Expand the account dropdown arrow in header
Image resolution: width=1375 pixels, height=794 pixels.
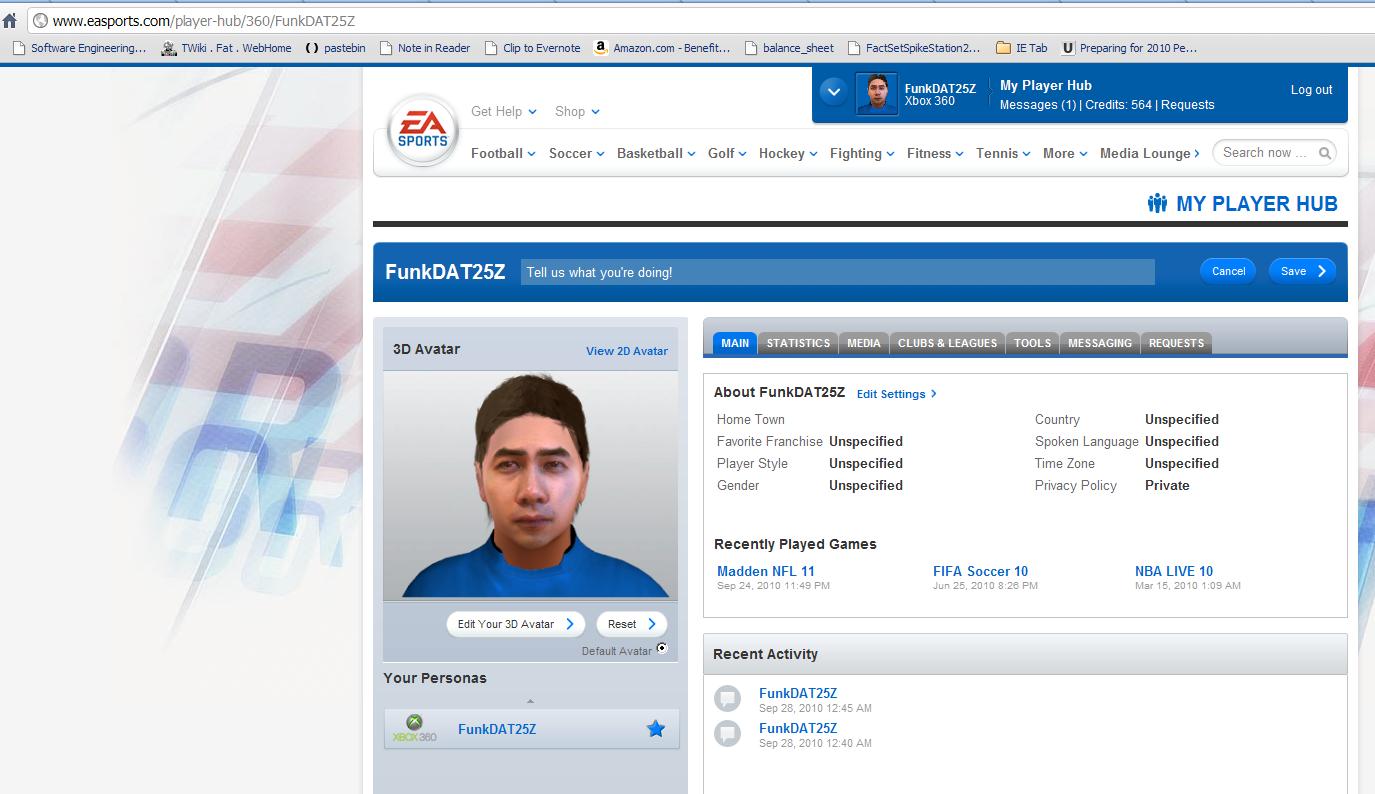833,92
